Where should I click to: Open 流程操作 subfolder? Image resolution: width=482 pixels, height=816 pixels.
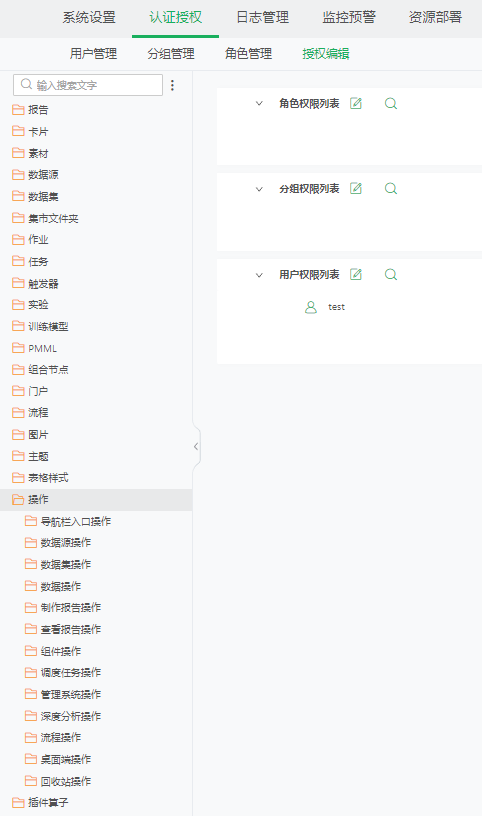click(61, 737)
